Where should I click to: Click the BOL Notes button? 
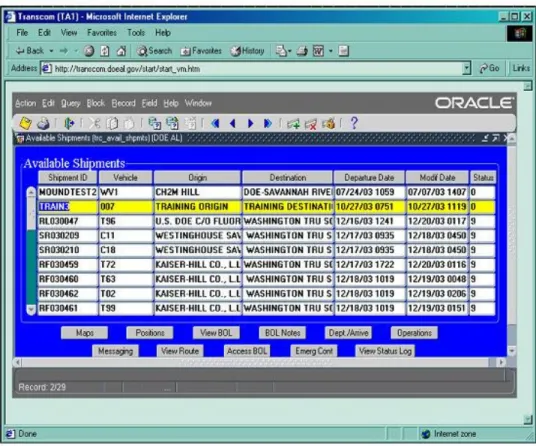click(x=282, y=333)
